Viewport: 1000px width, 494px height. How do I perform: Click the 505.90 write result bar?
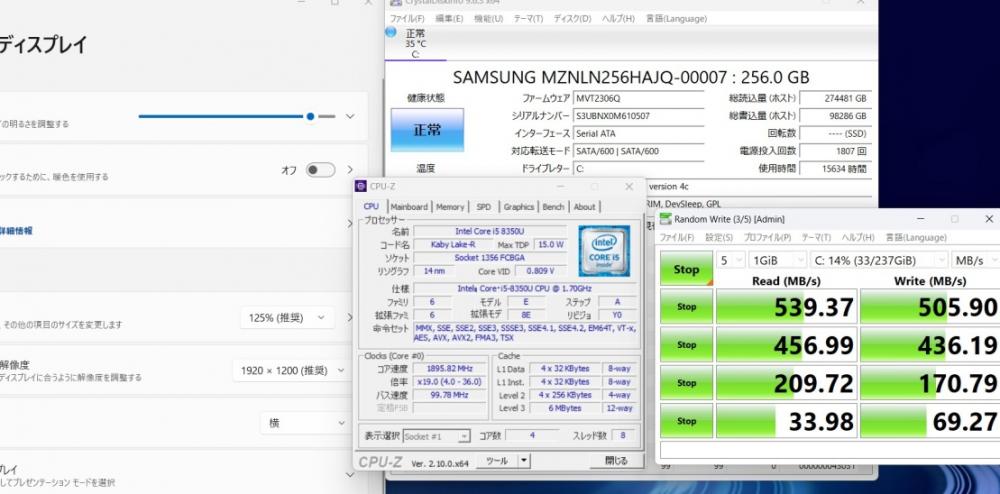point(930,307)
